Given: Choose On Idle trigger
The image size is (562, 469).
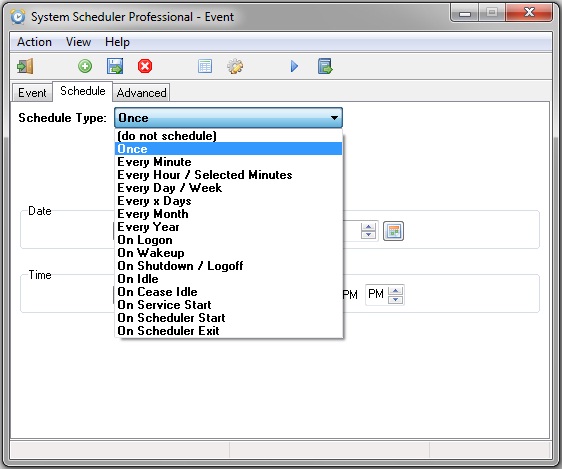Looking at the screenshot, I should tap(229, 279).
